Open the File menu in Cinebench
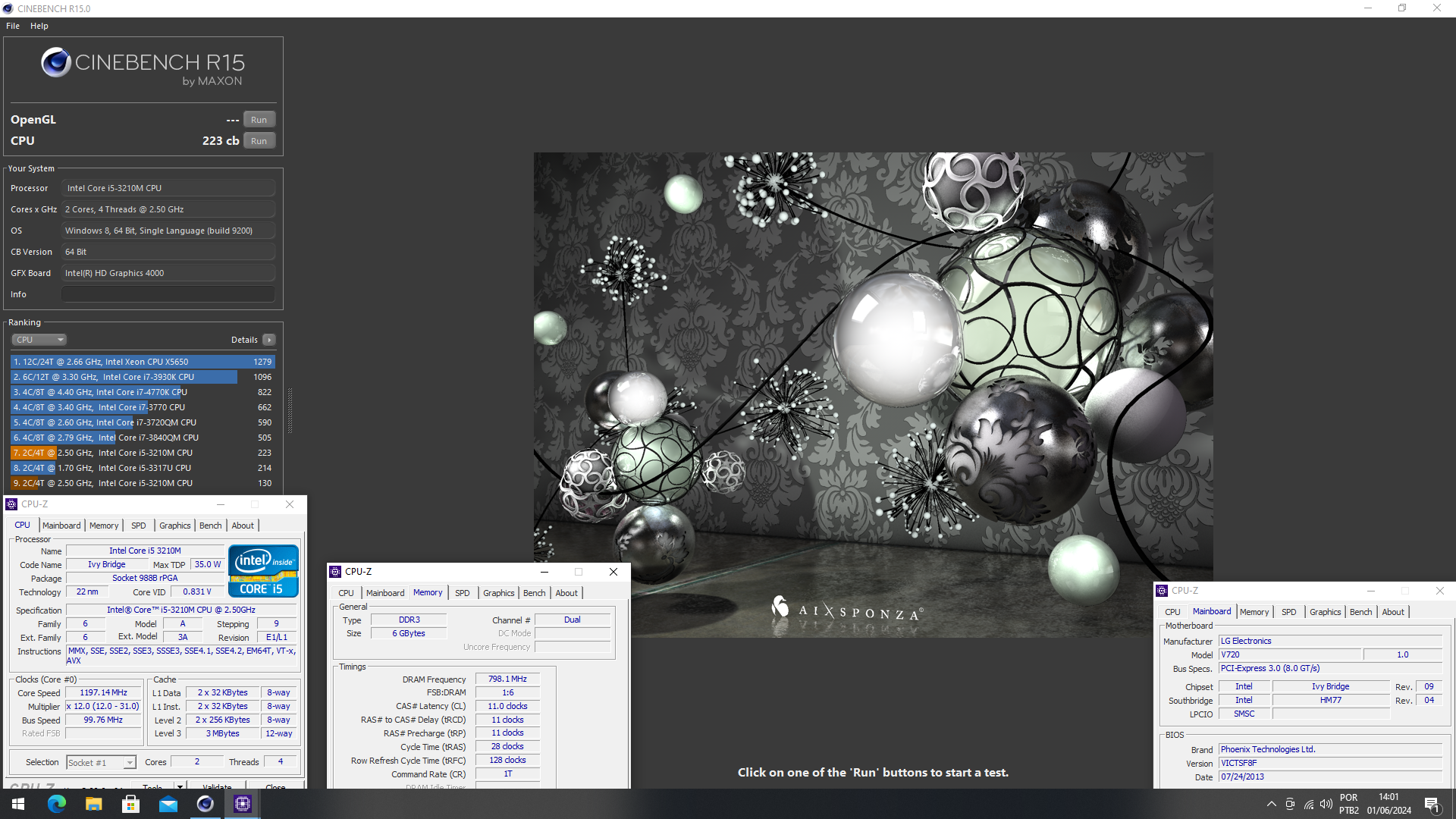 (x=13, y=26)
